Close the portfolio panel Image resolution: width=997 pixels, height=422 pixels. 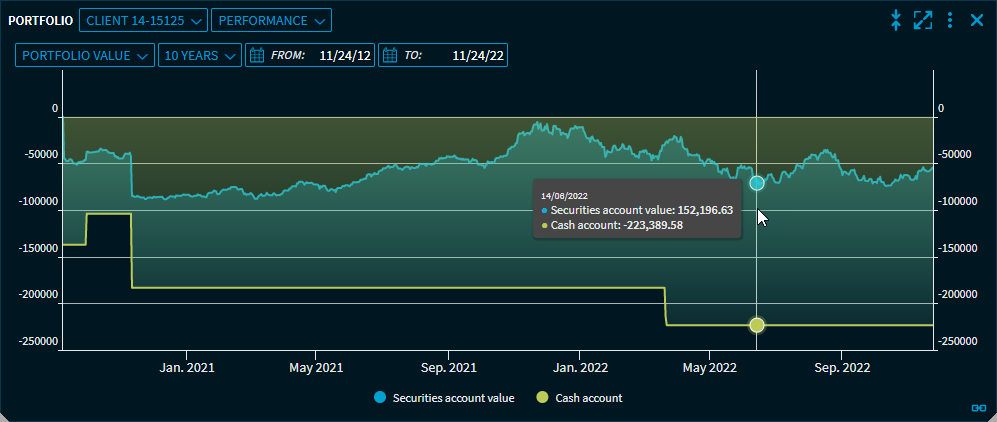(977, 20)
